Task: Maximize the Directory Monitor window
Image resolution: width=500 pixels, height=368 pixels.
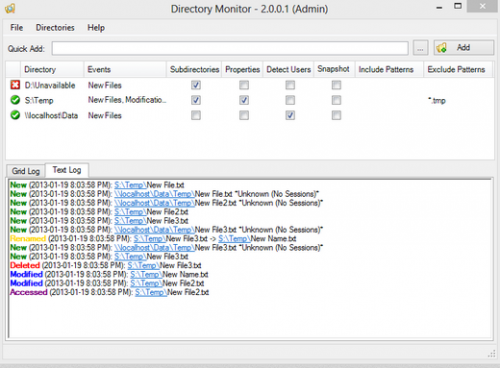Action: 458,6
